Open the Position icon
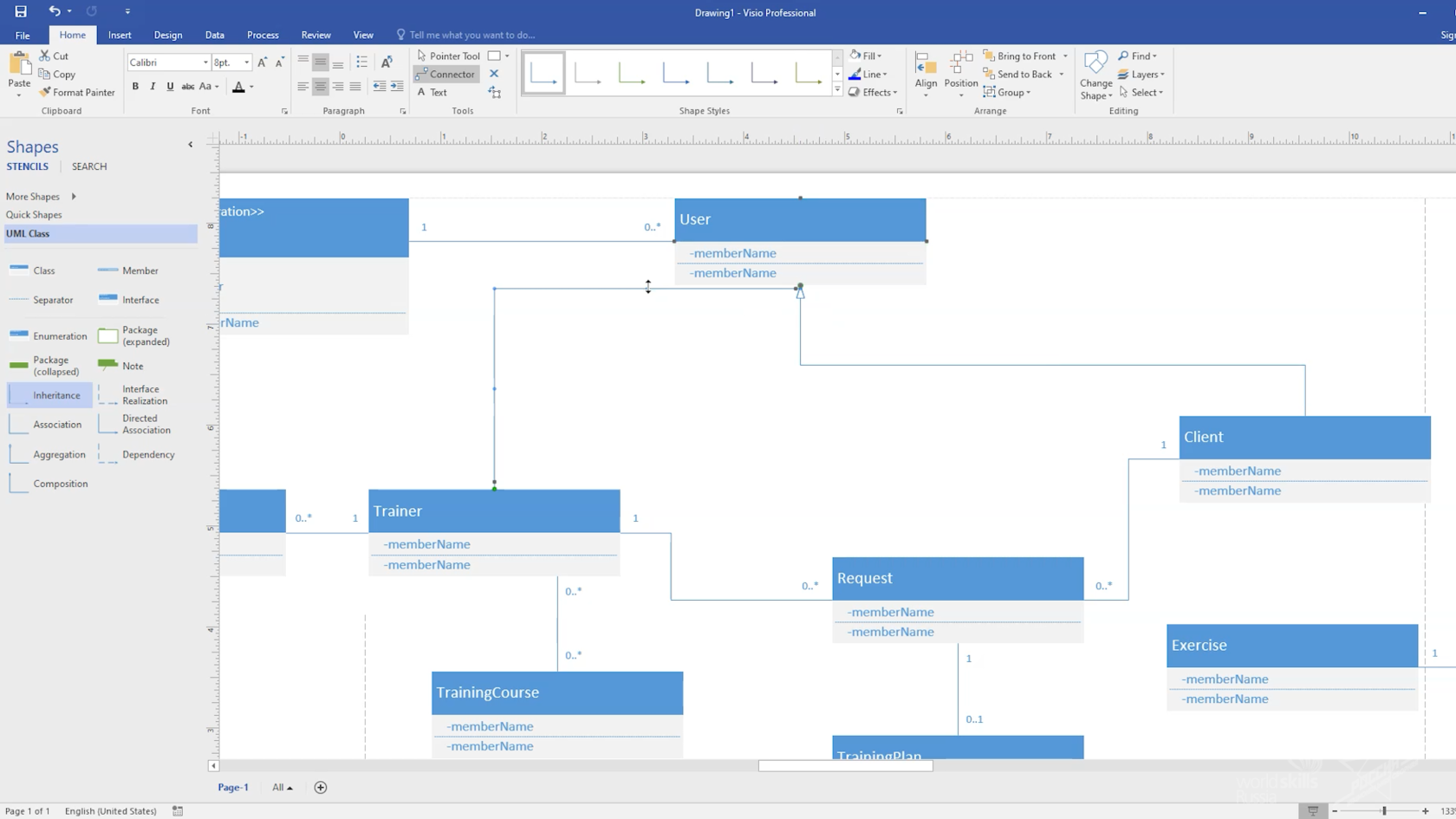The width and height of the screenshot is (1456, 819). pos(960,63)
